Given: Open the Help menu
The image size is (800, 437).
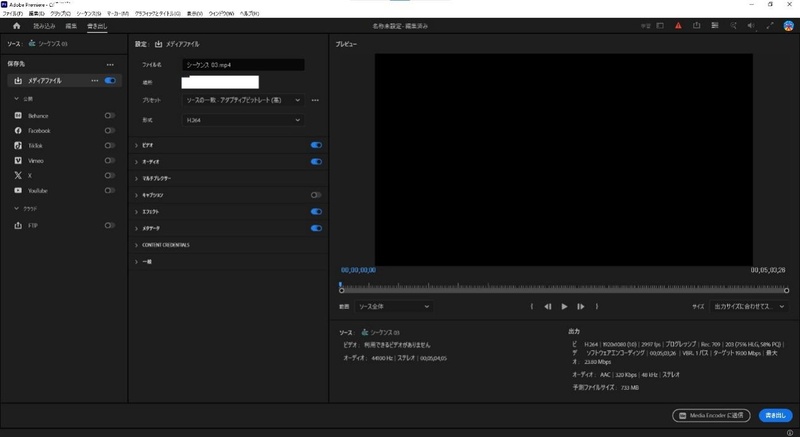Looking at the screenshot, I should [249, 14].
